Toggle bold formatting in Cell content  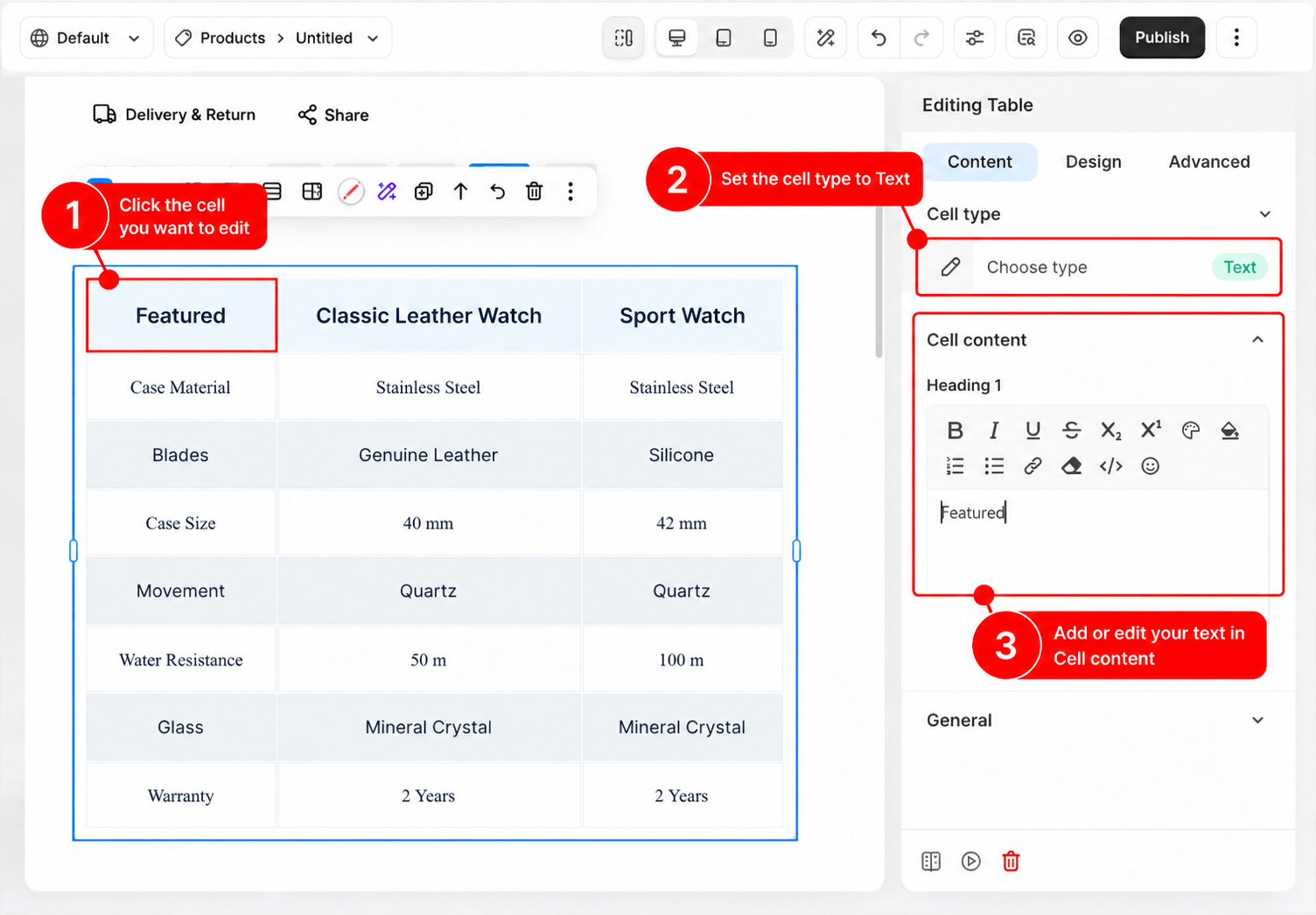[x=955, y=430]
